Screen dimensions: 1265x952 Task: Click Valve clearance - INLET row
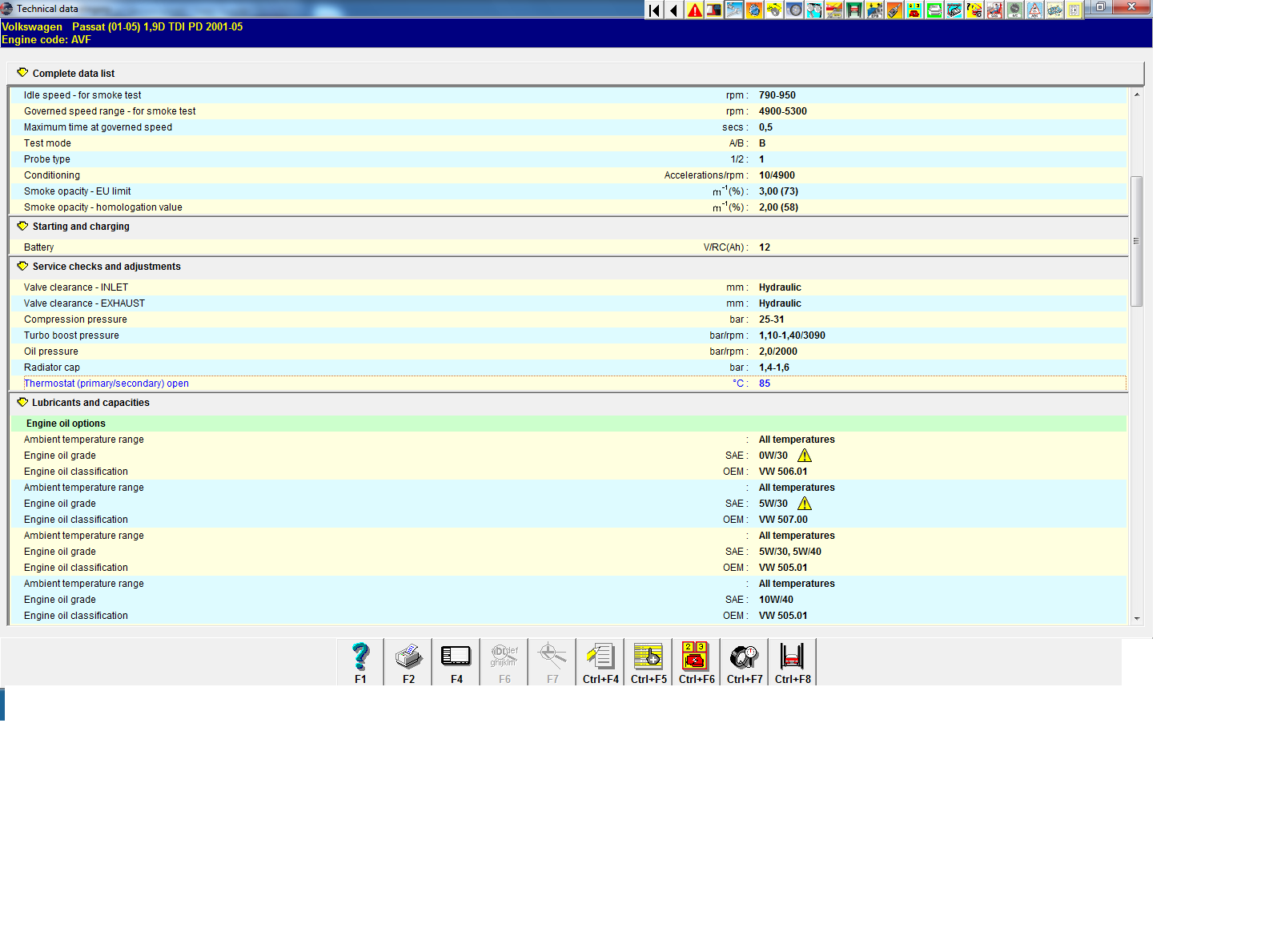click(x=568, y=287)
